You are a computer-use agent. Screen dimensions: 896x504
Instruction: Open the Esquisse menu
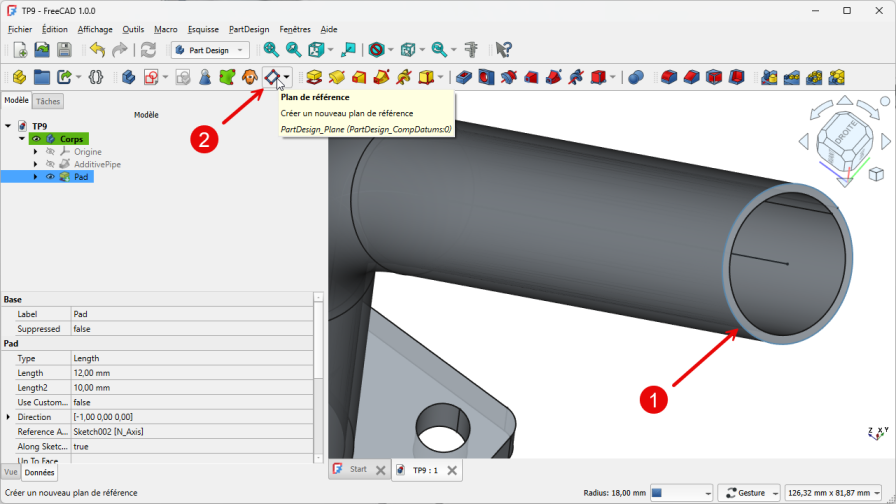(x=203, y=30)
